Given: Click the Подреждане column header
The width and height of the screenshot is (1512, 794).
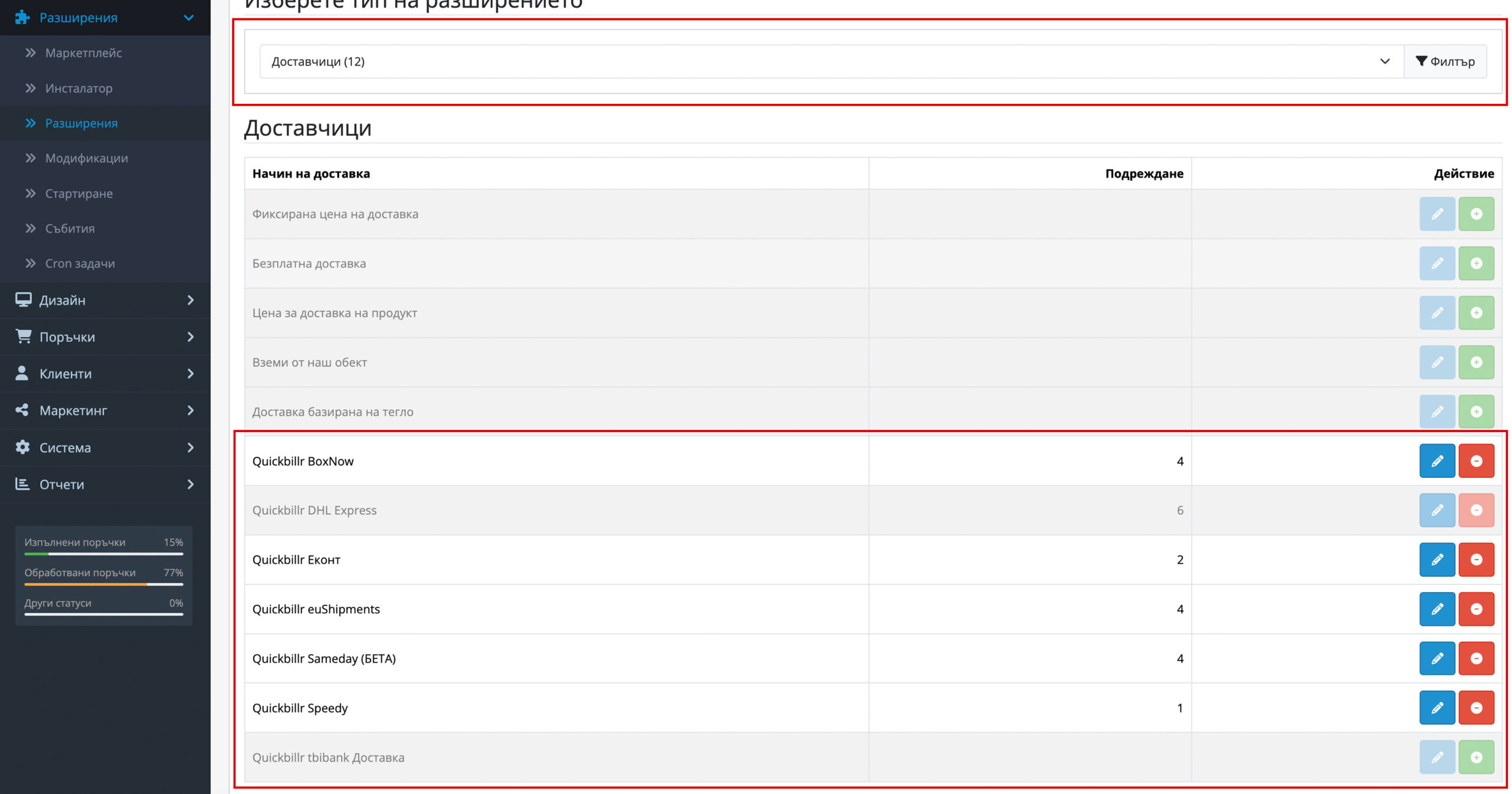Looking at the screenshot, I should tap(1143, 174).
